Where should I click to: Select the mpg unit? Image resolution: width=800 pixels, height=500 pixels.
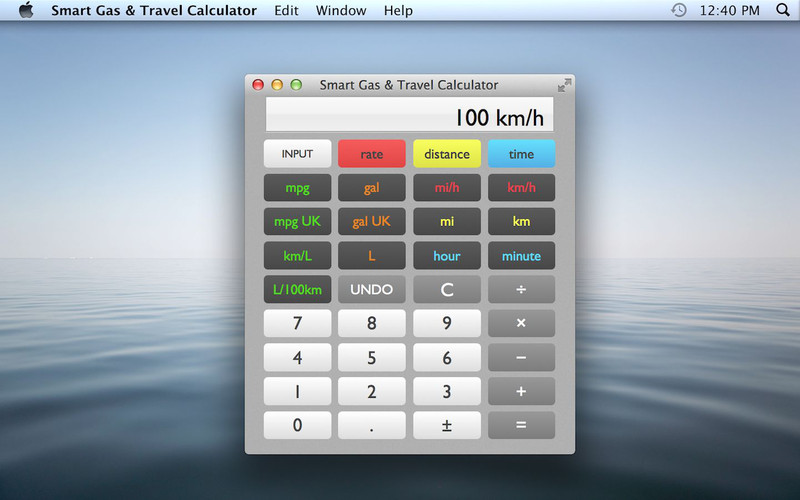pyautogui.click(x=297, y=188)
